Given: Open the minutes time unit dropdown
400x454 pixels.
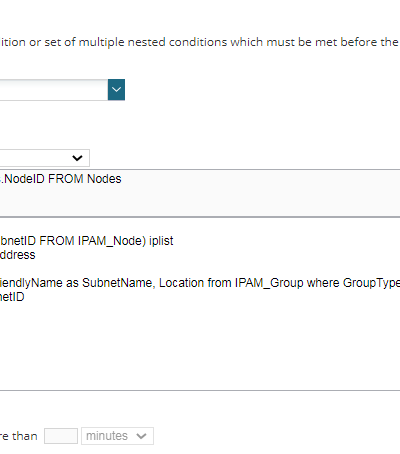Looking at the screenshot, I should click(117, 436).
